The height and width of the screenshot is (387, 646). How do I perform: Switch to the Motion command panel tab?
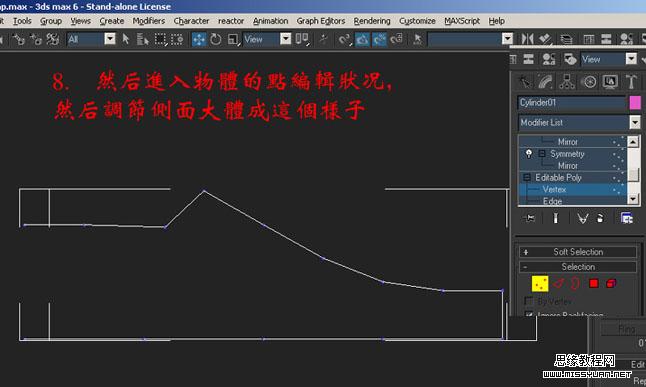click(589, 82)
